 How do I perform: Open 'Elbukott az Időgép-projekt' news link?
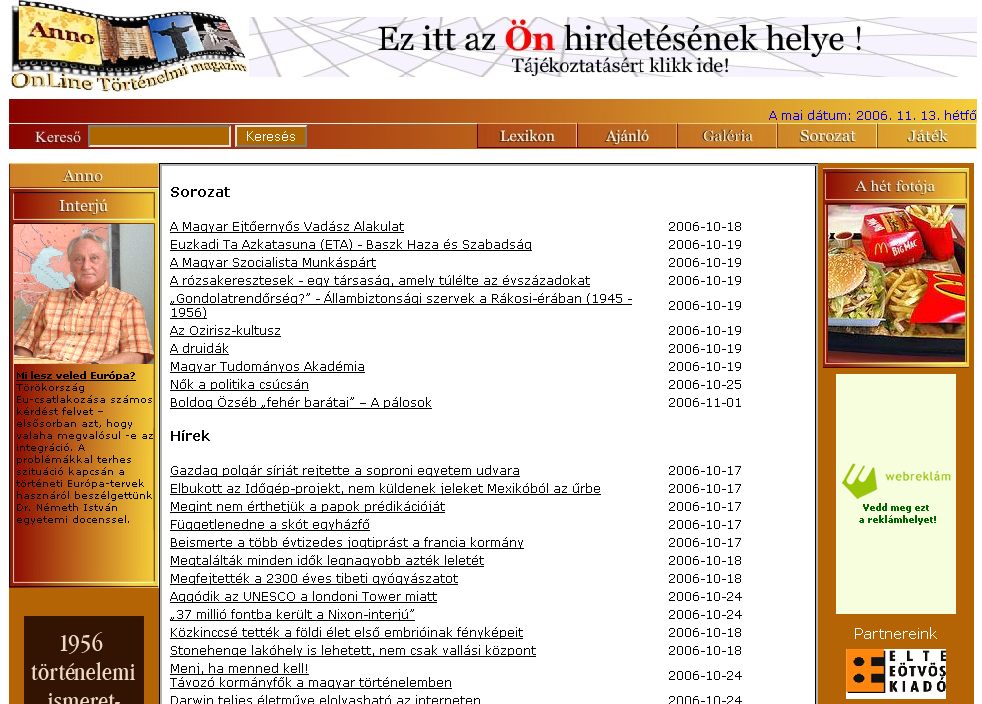385,489
